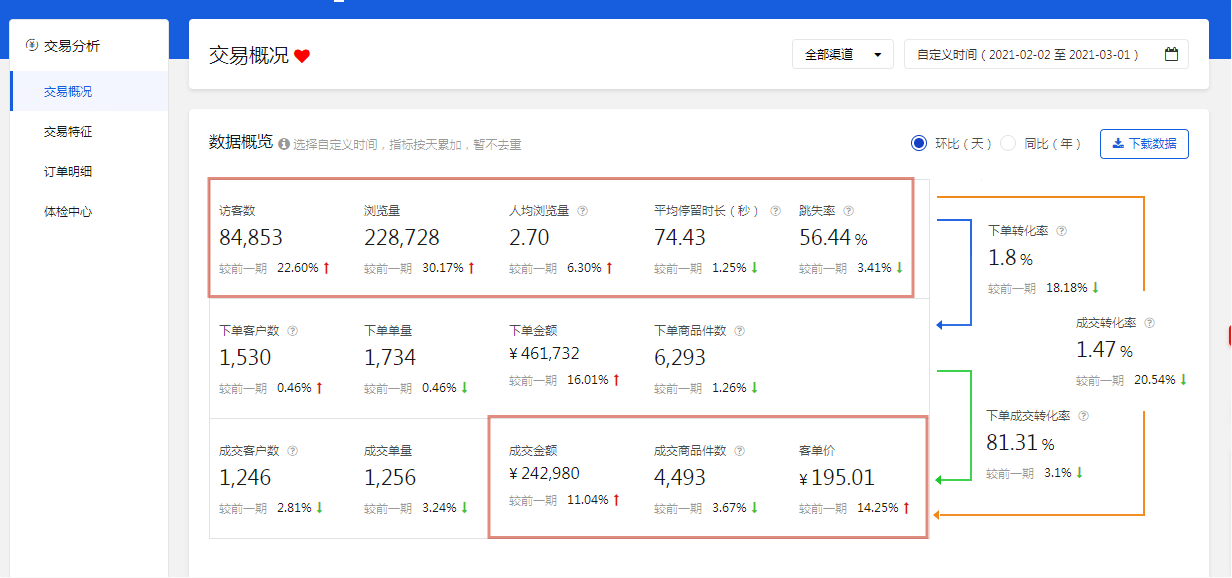Click help icon beside 平均停留时长
1232x578 pixels.
click(x=775, y=211)
